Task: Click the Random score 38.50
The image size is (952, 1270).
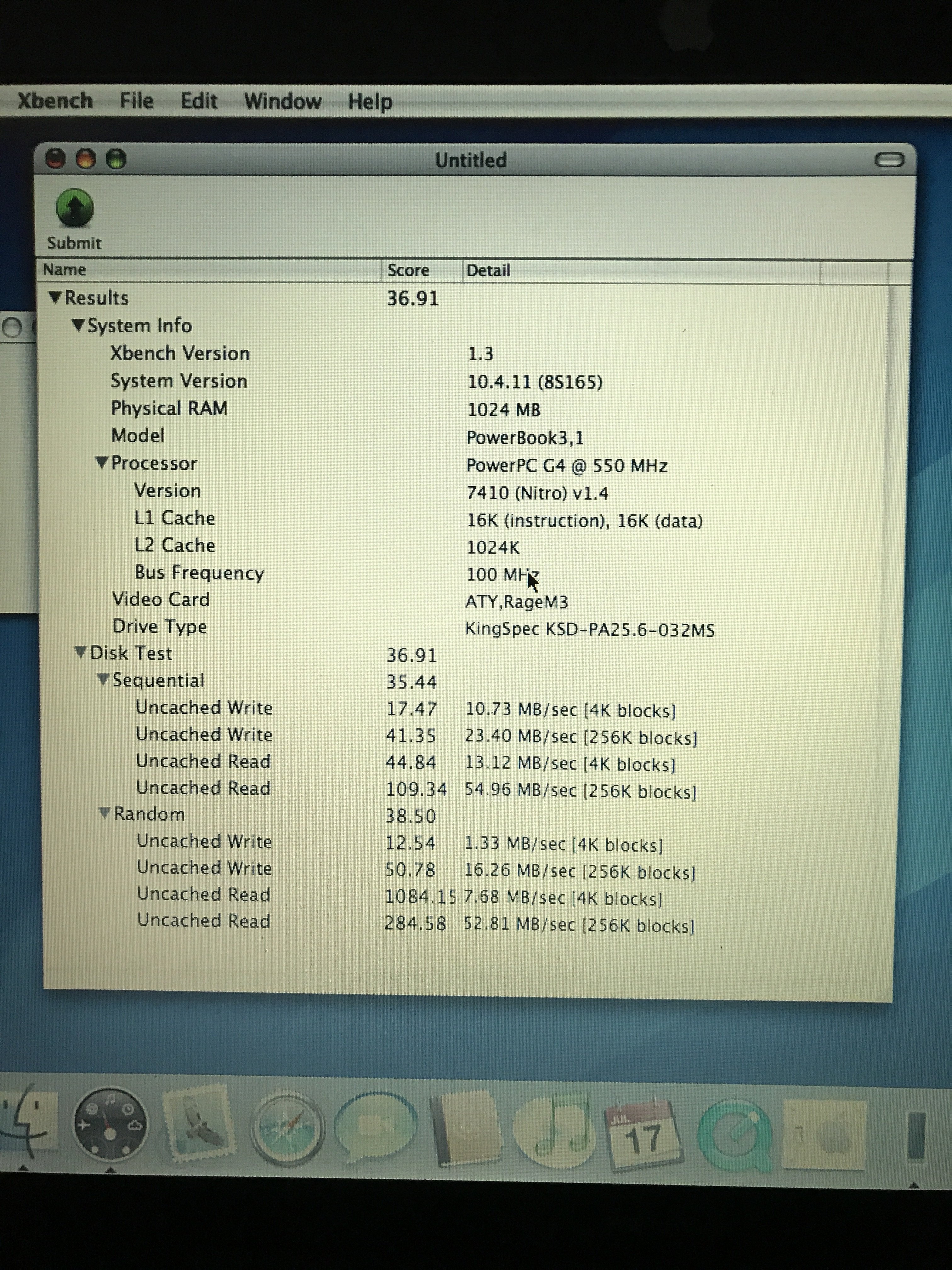Action: pyautogui.click(x=411, y=816)
